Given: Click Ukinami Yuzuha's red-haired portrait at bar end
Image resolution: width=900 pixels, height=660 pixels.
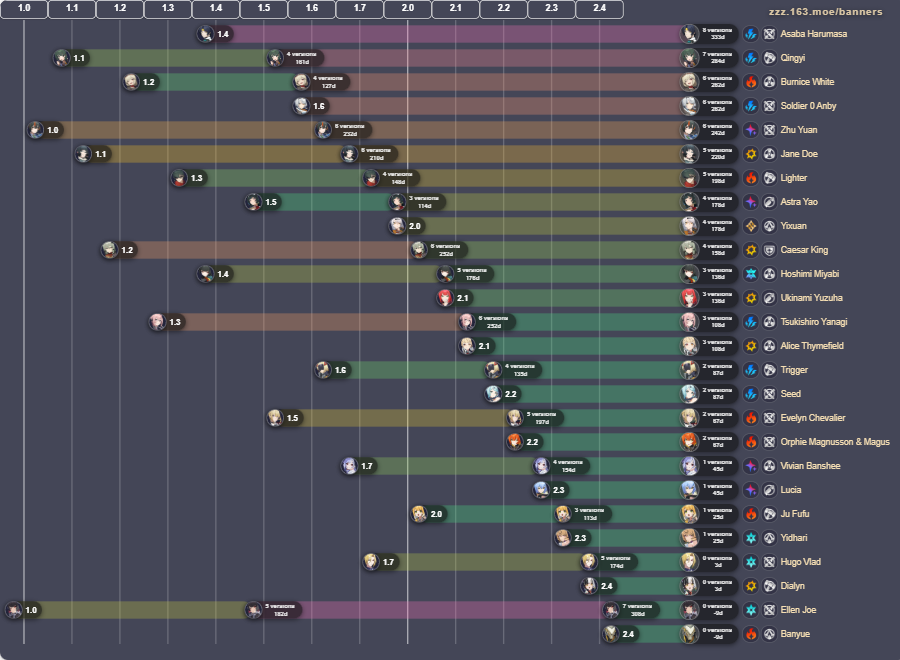Looking at the screenshot, I should click(689, 298).
